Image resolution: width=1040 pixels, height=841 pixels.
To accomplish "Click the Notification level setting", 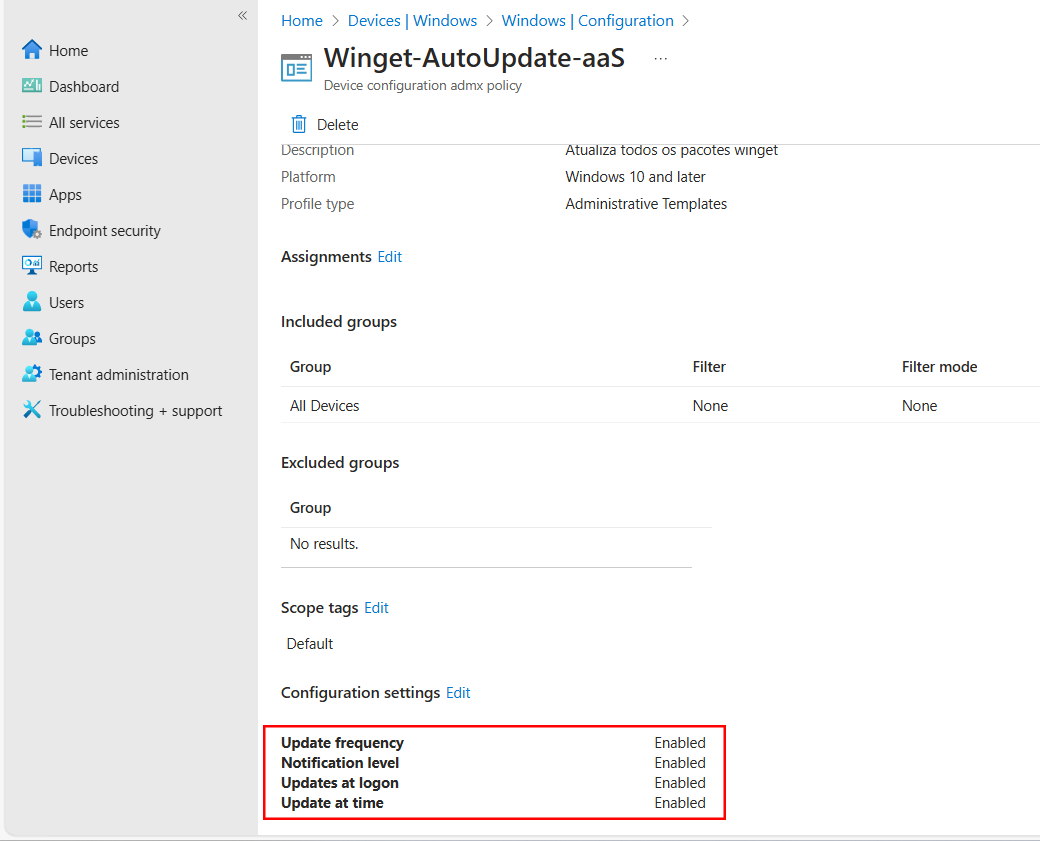I will [x=340, y=763].
